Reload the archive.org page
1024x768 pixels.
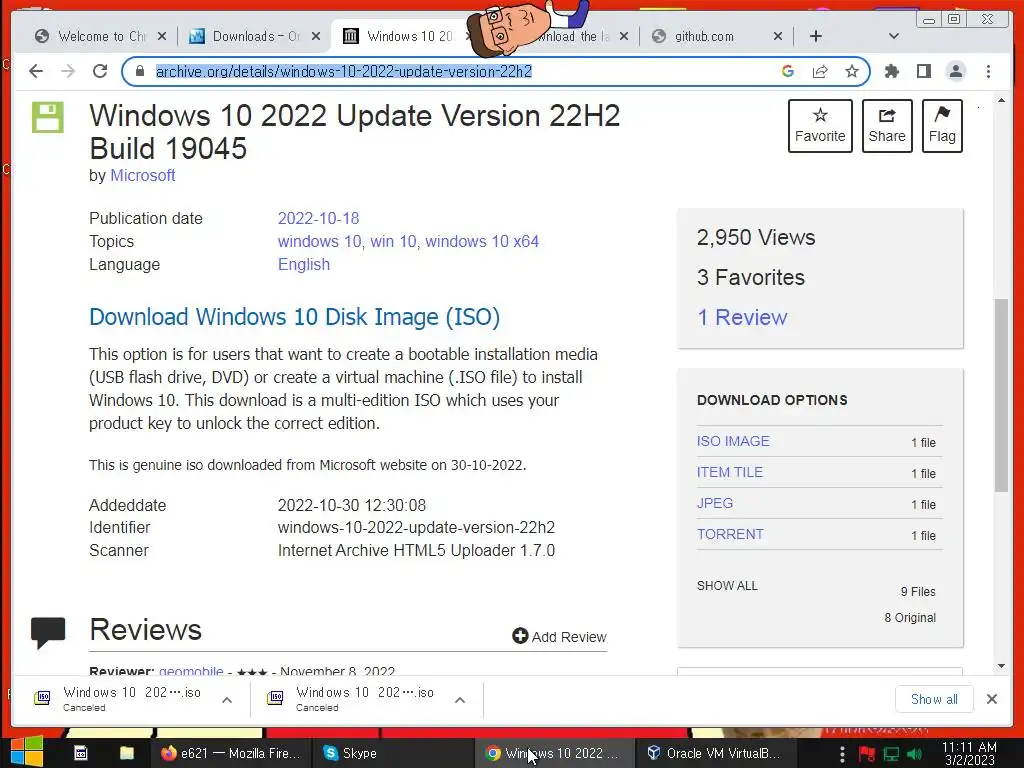coord(100,71)
